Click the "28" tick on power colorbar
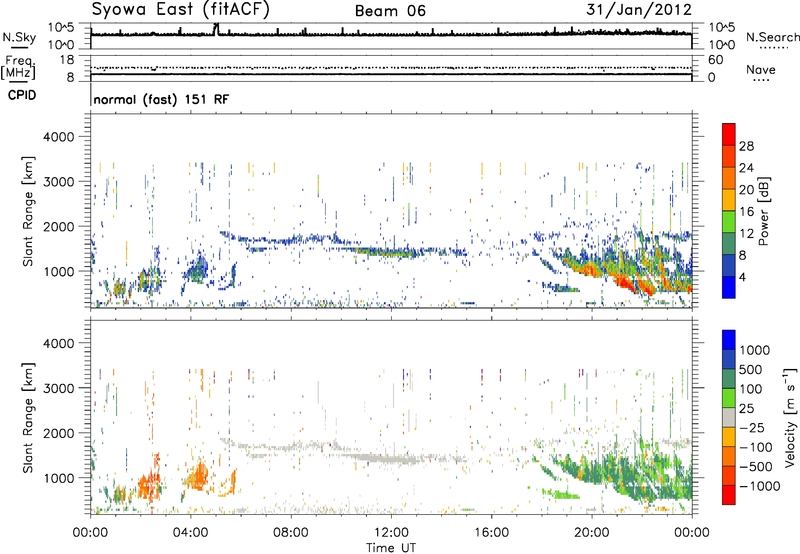The width and height of the screenshot is (800, 554). 746,146
